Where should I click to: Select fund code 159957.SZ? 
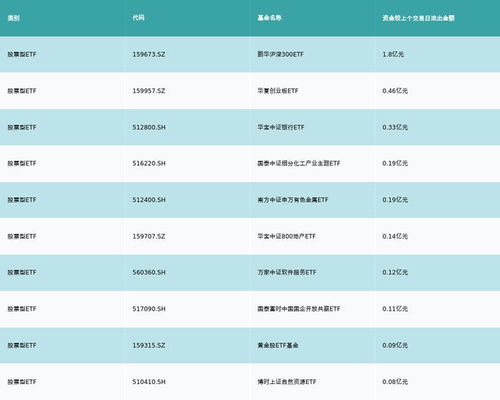click(149, 91)
